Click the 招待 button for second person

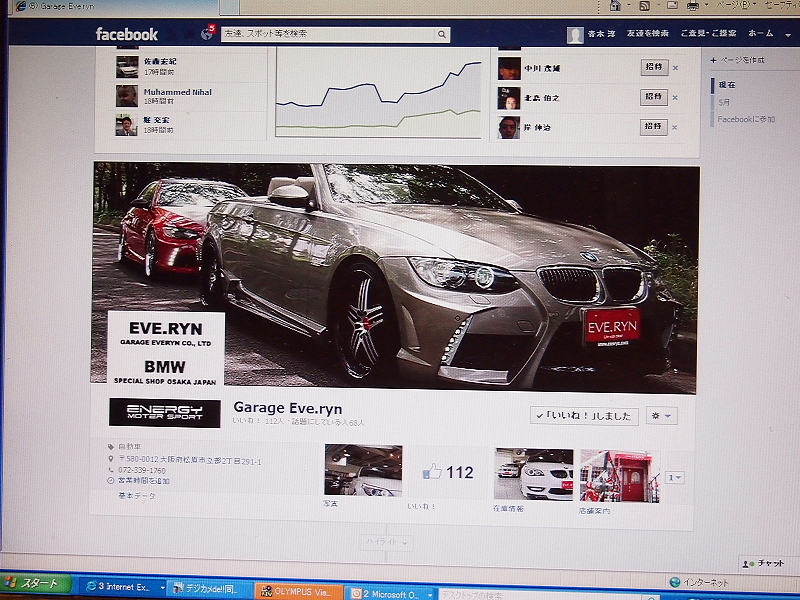coord(653,97)
